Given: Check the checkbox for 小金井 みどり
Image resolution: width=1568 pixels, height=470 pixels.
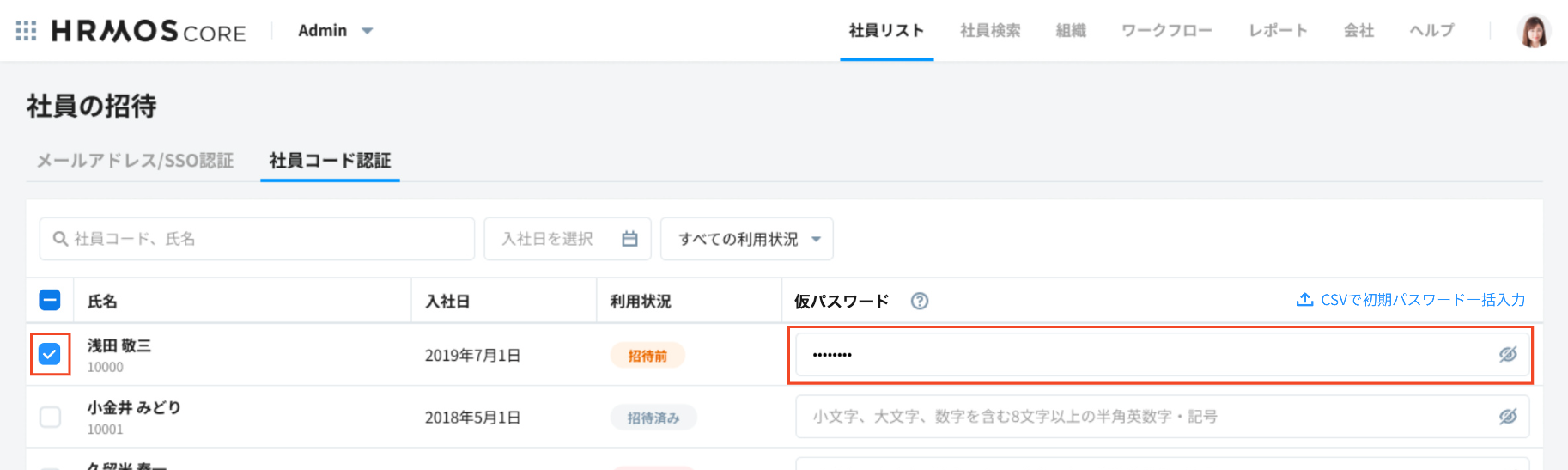Looking at the screenshot, I should click(x=50, y=417).
